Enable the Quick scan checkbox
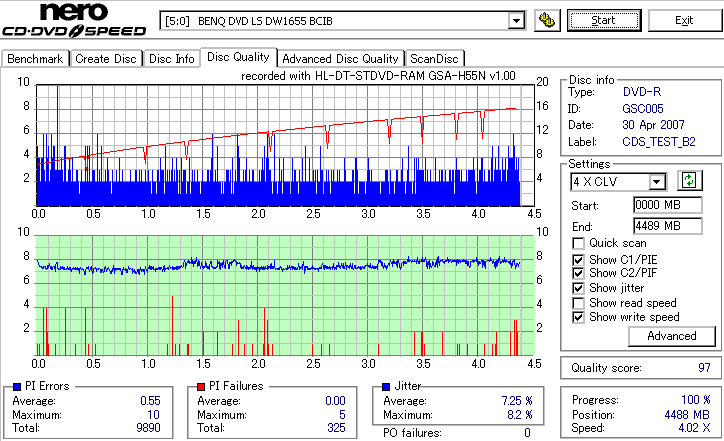This screenshot has height=441, width=724. (x=578, y=243)
